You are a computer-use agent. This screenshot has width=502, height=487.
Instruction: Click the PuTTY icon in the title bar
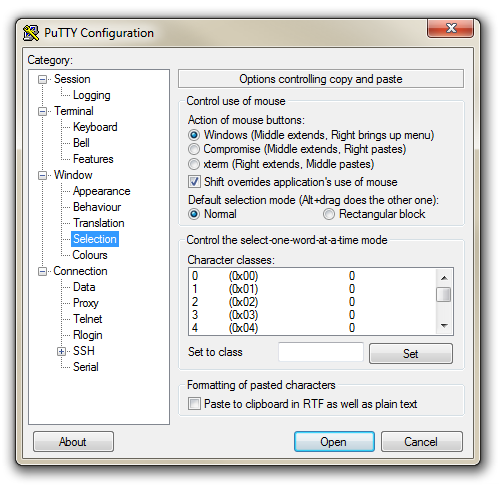click(x=31, y=33)
